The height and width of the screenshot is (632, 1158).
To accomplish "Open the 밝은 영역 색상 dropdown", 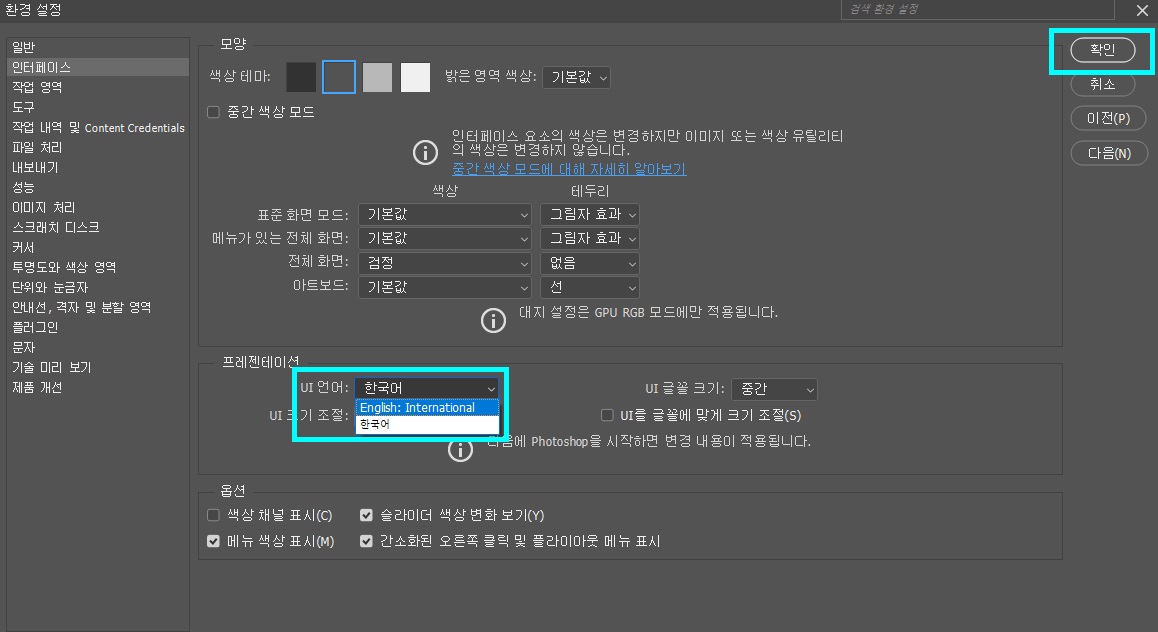I will [576, 76].
